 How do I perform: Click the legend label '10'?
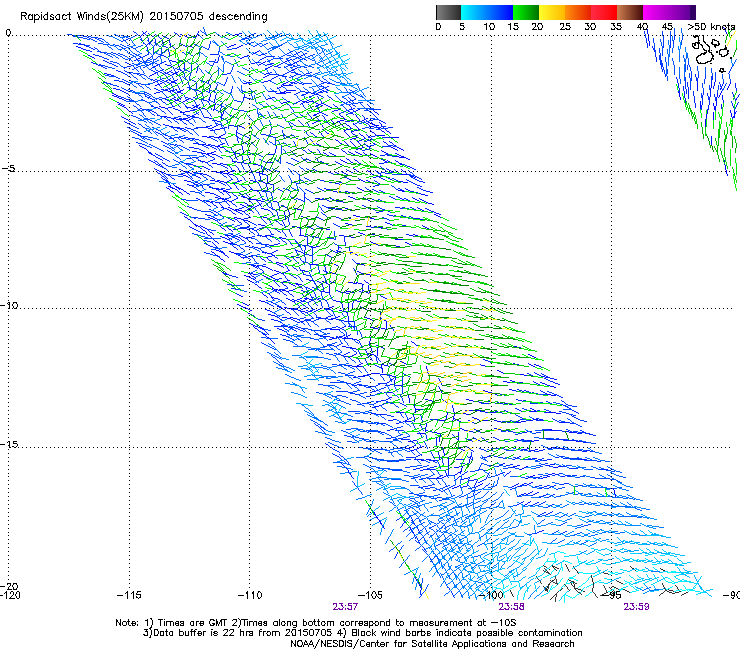coord(489,27)
